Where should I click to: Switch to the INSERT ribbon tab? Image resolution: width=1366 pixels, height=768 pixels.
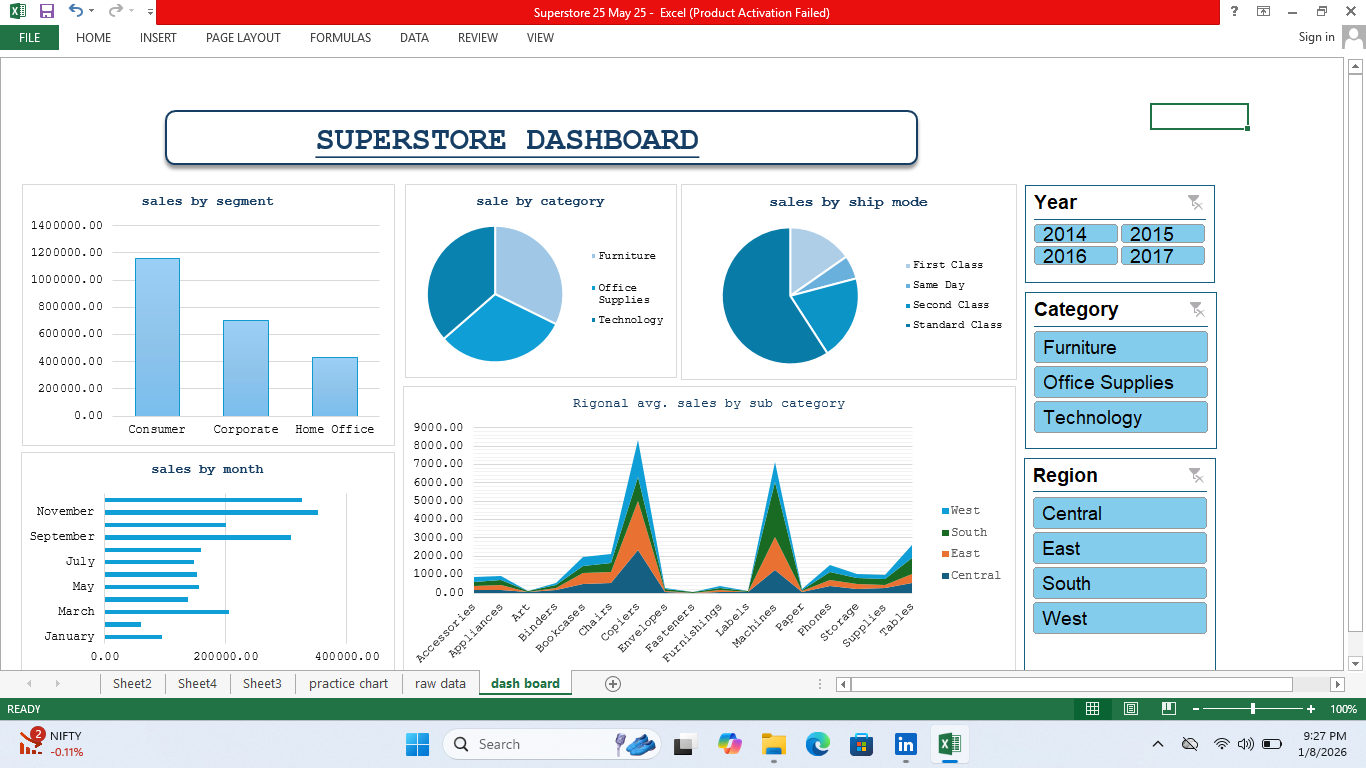tap(158, 38)
